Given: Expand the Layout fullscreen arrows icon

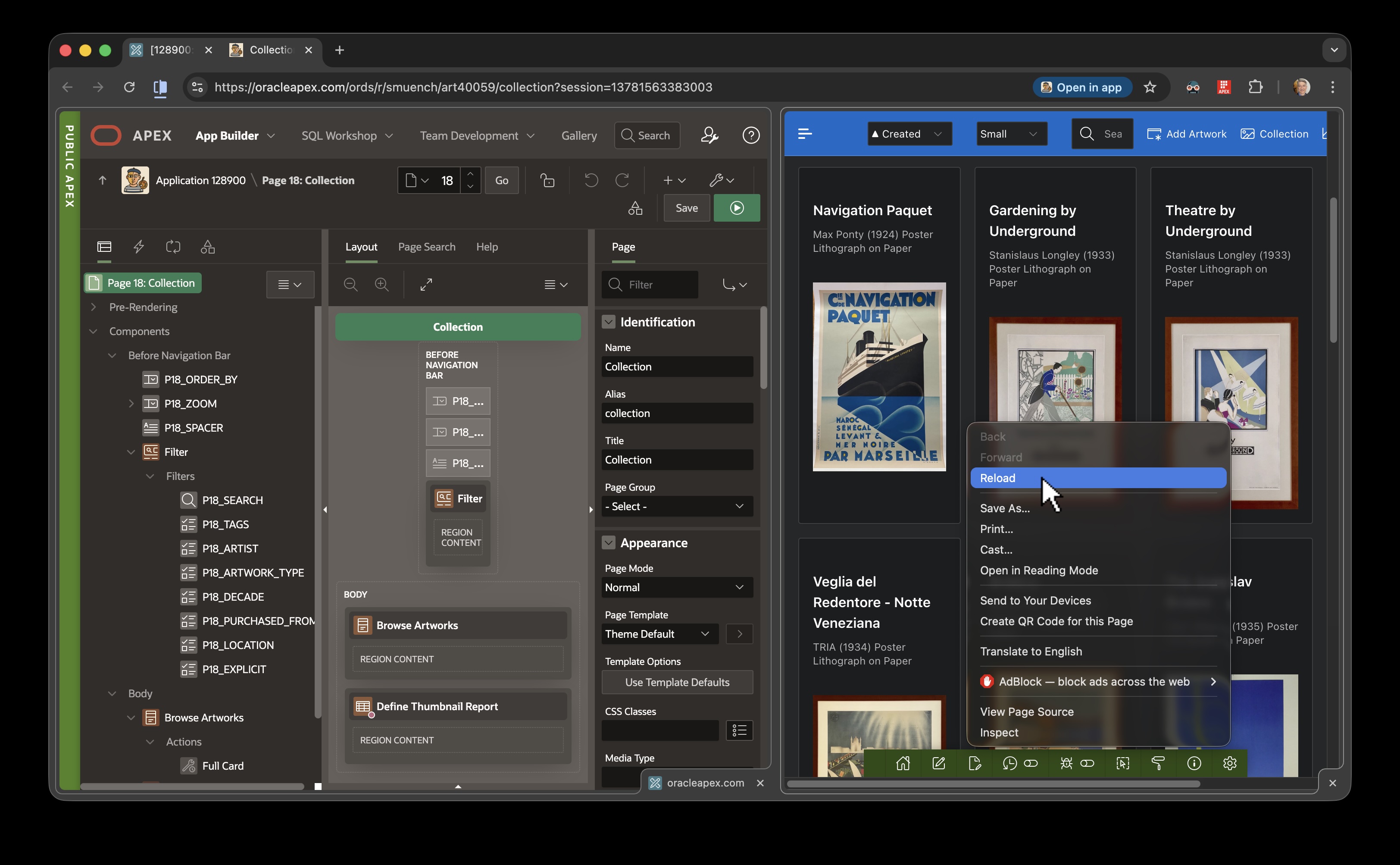Looking at the screenshot, I should point(426,284).
